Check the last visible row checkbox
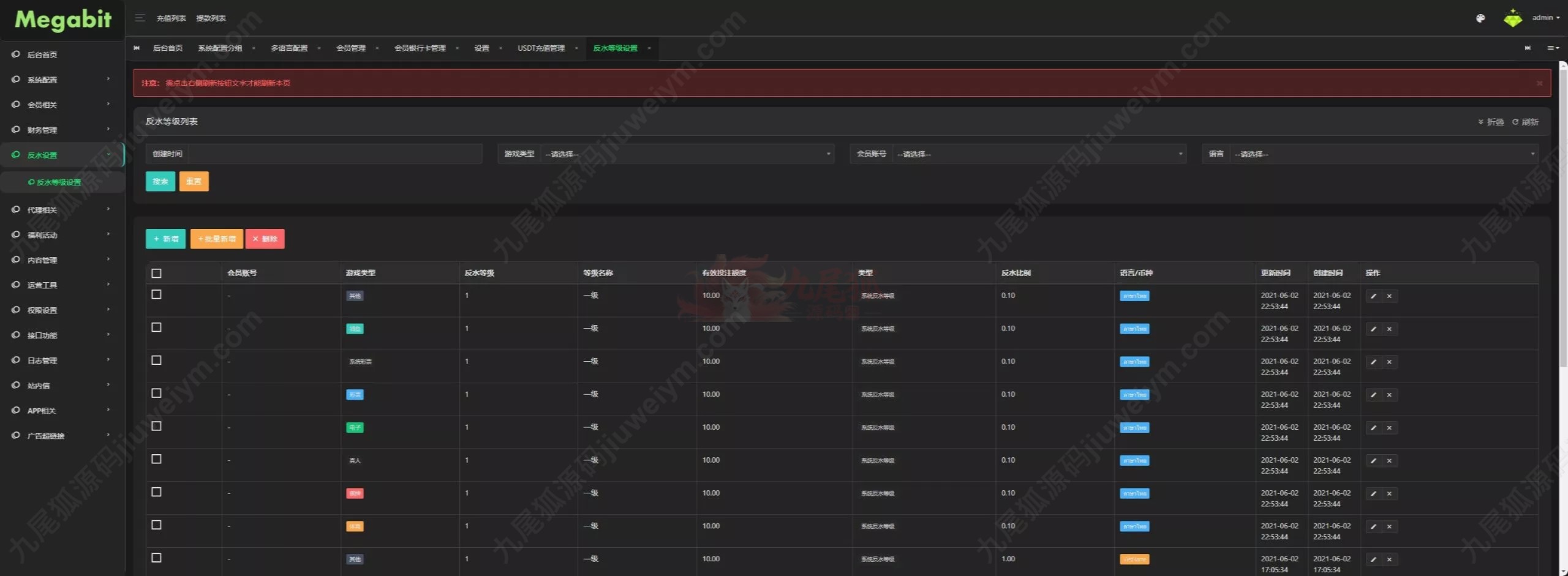 [x=157, y=558]
